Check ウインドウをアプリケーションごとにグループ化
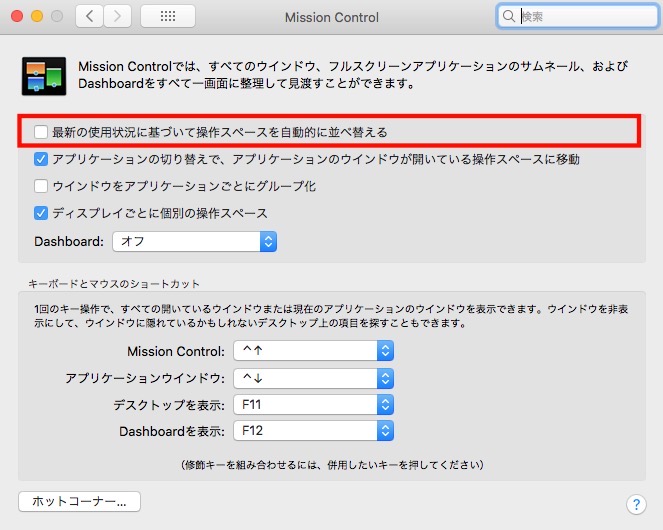 coord(41,186)
